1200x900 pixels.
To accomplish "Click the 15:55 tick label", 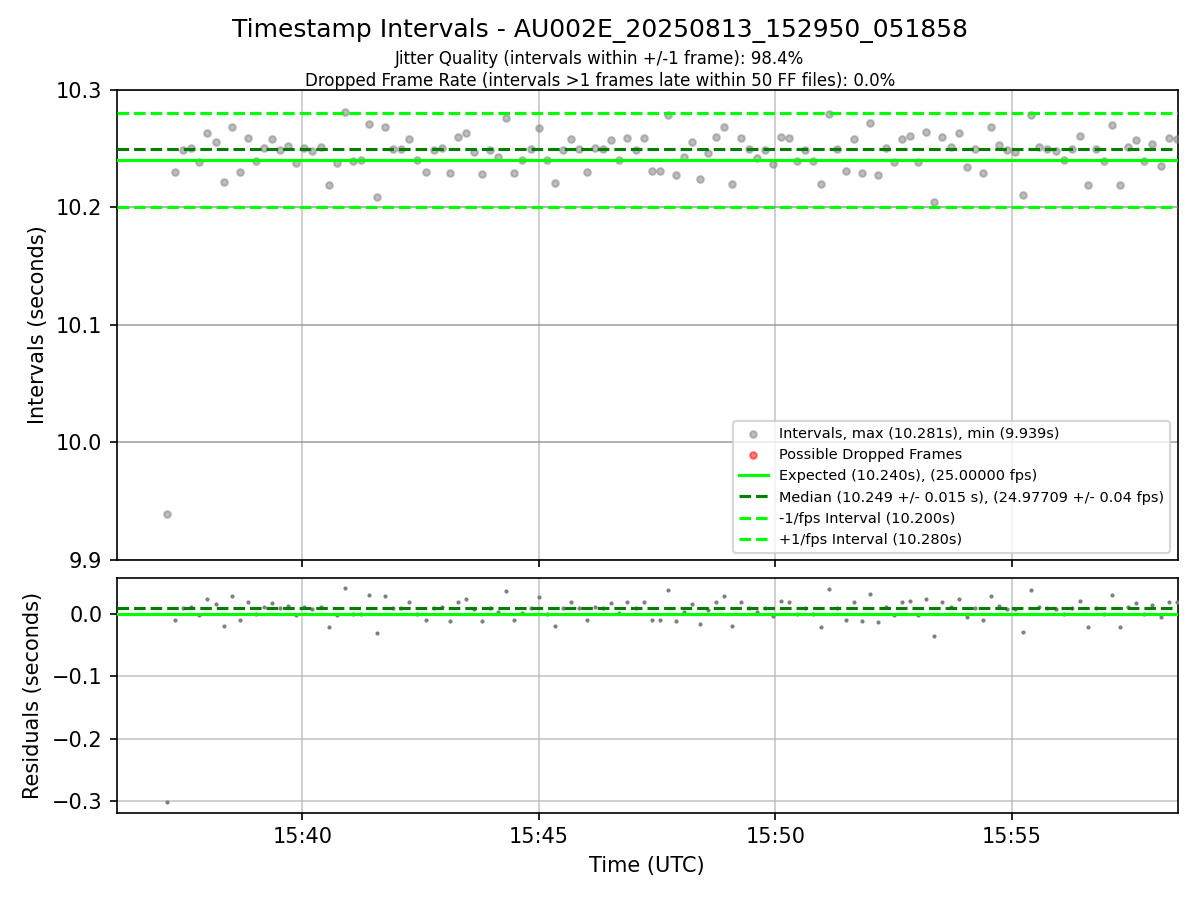I will point(1012,834).
